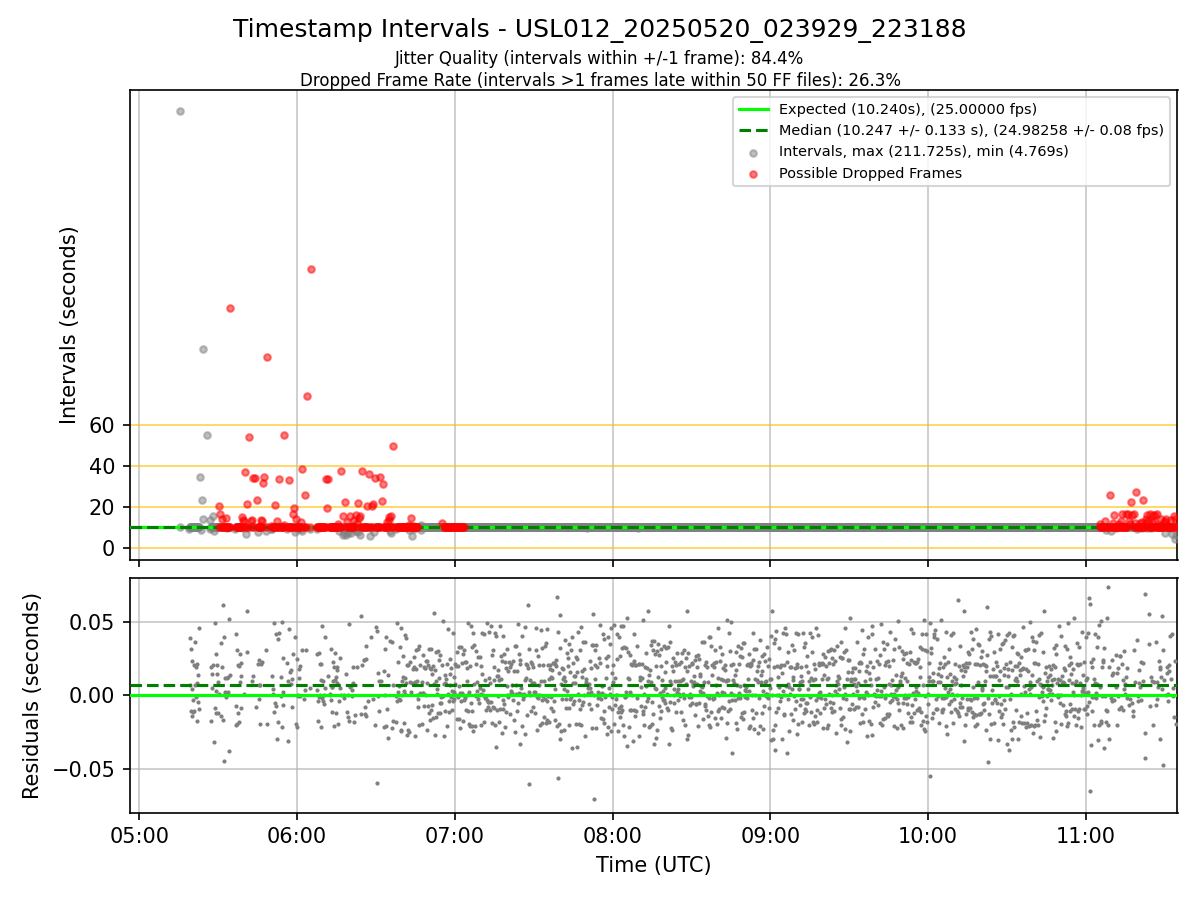The height and width of the screenshot is (900, 1200).
Task: Click the "06:00" x-axis tick label
Action: [x=297, y=835]
